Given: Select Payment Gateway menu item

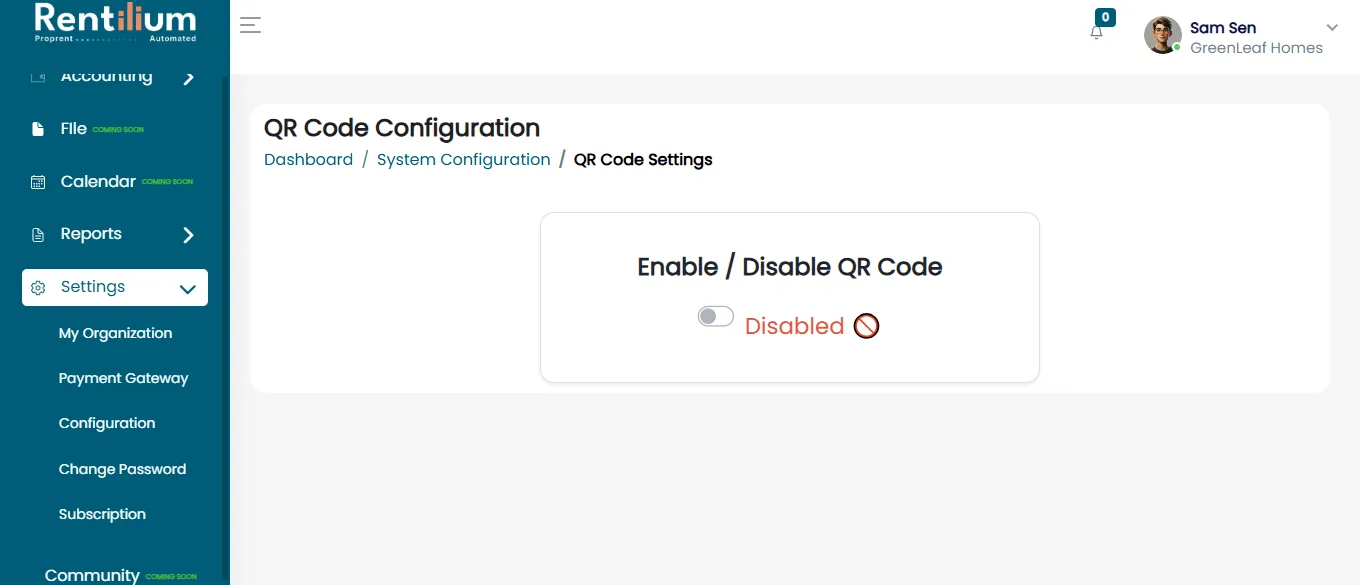Looking at the screenshot, I should coord(123,378).
